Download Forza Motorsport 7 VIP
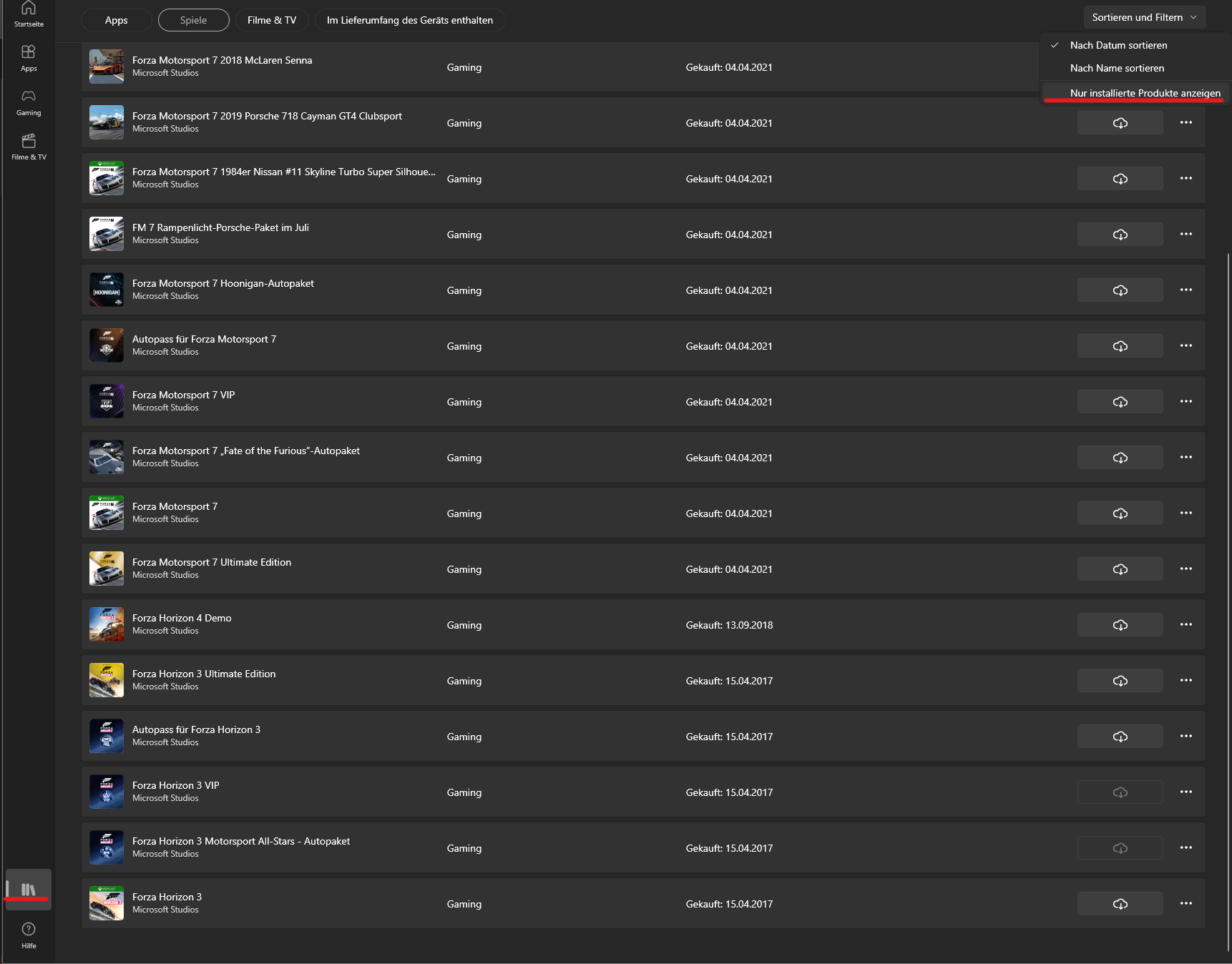Viewport: 1232px width, 964px height. pos(1120,402)
